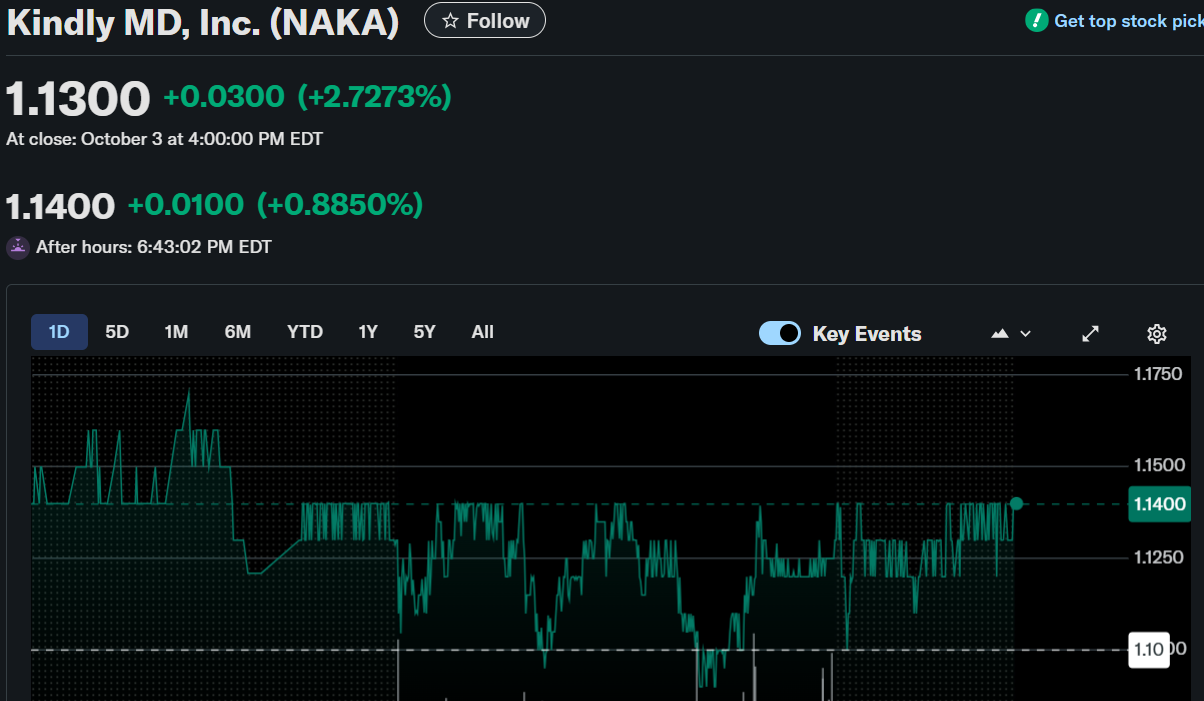
Task: Expand the chart to full screen
Action: (x=1091, y=333)
